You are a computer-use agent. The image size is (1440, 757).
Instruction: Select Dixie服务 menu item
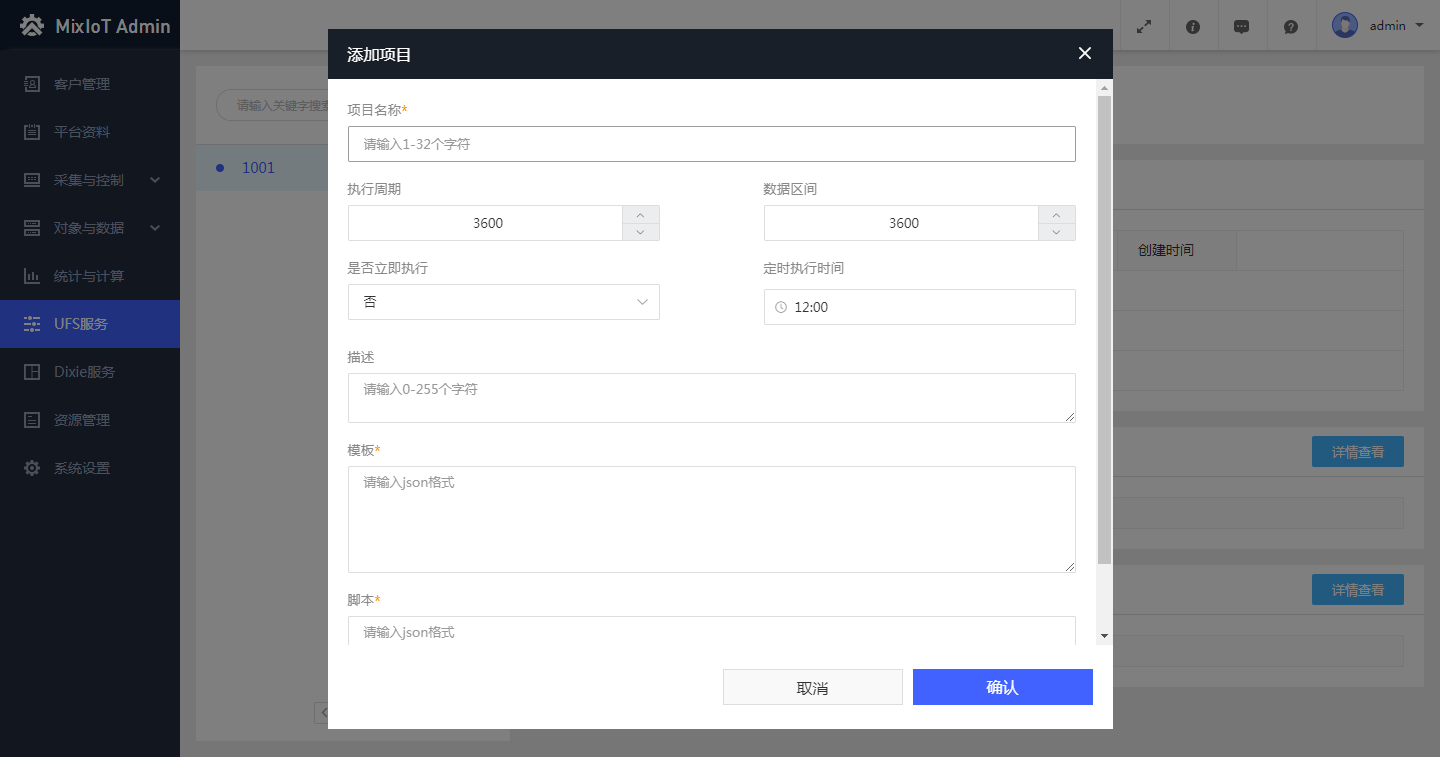point(84,372)
